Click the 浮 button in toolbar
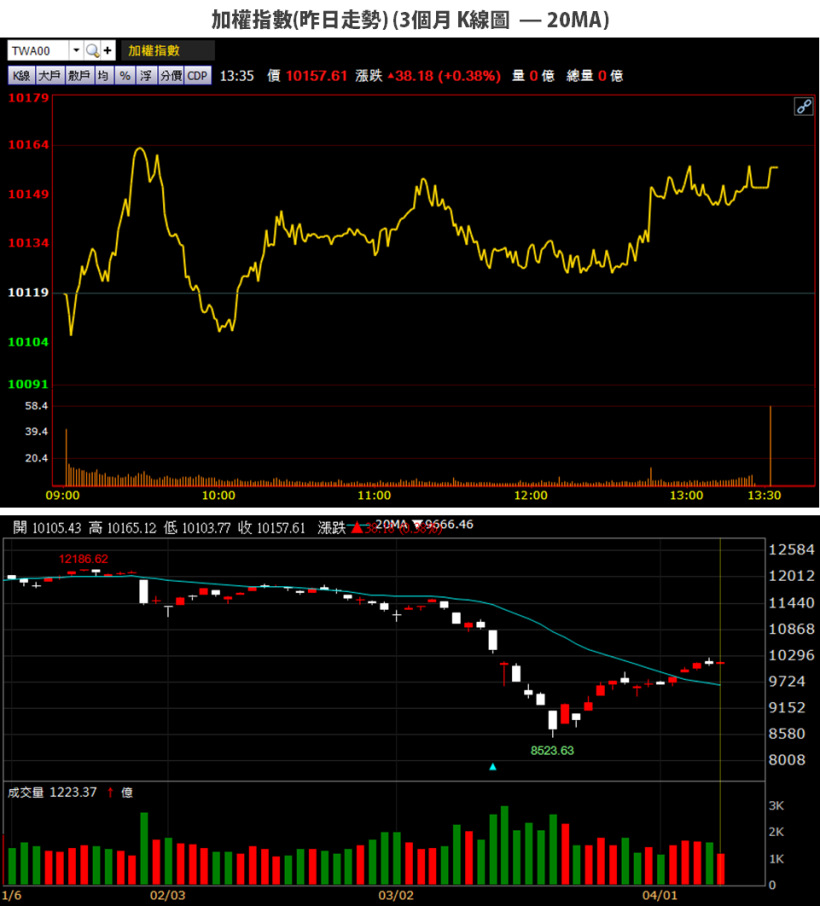This screenshot has width=820, height=906. pos(146,76)
